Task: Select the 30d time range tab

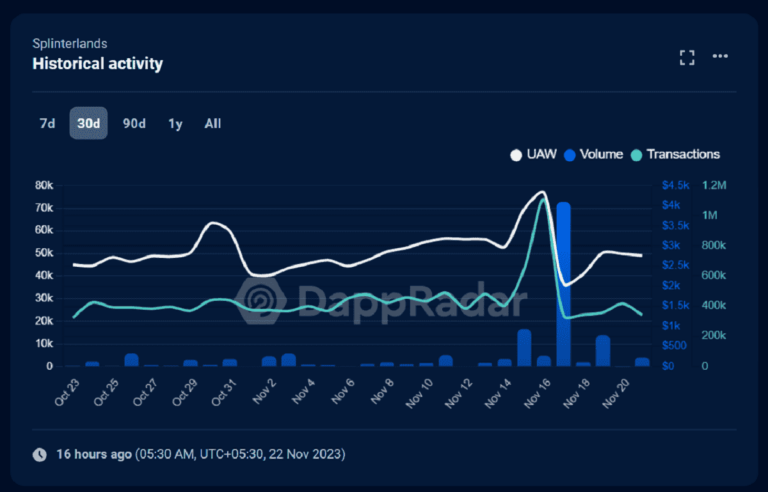Action: pos(88,124)
